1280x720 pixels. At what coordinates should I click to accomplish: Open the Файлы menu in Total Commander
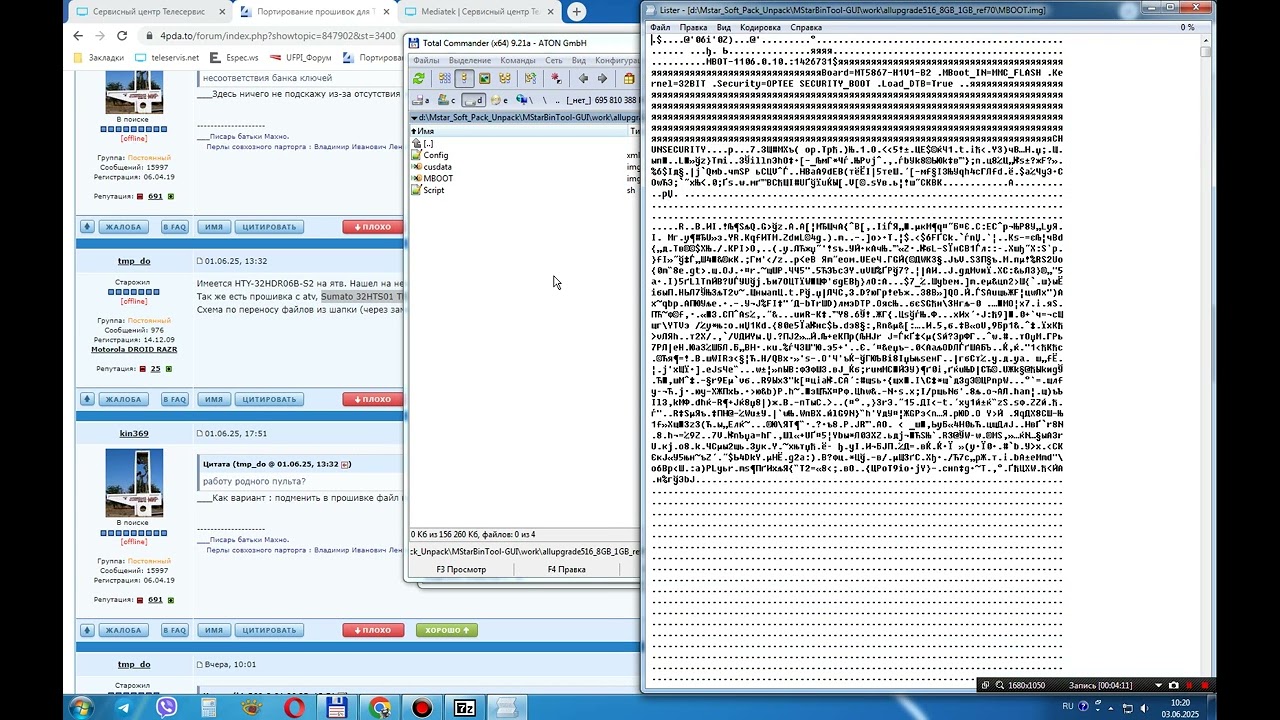click(x=427, y=60)
